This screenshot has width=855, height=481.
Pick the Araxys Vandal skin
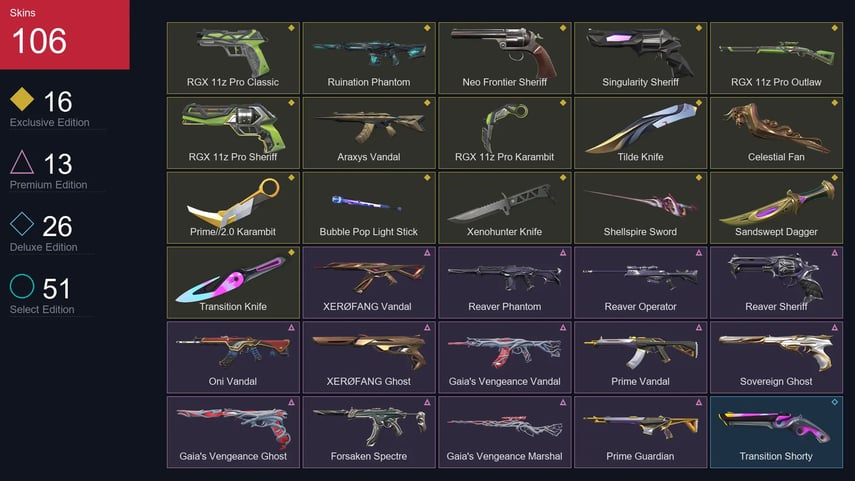pos(369,133)
